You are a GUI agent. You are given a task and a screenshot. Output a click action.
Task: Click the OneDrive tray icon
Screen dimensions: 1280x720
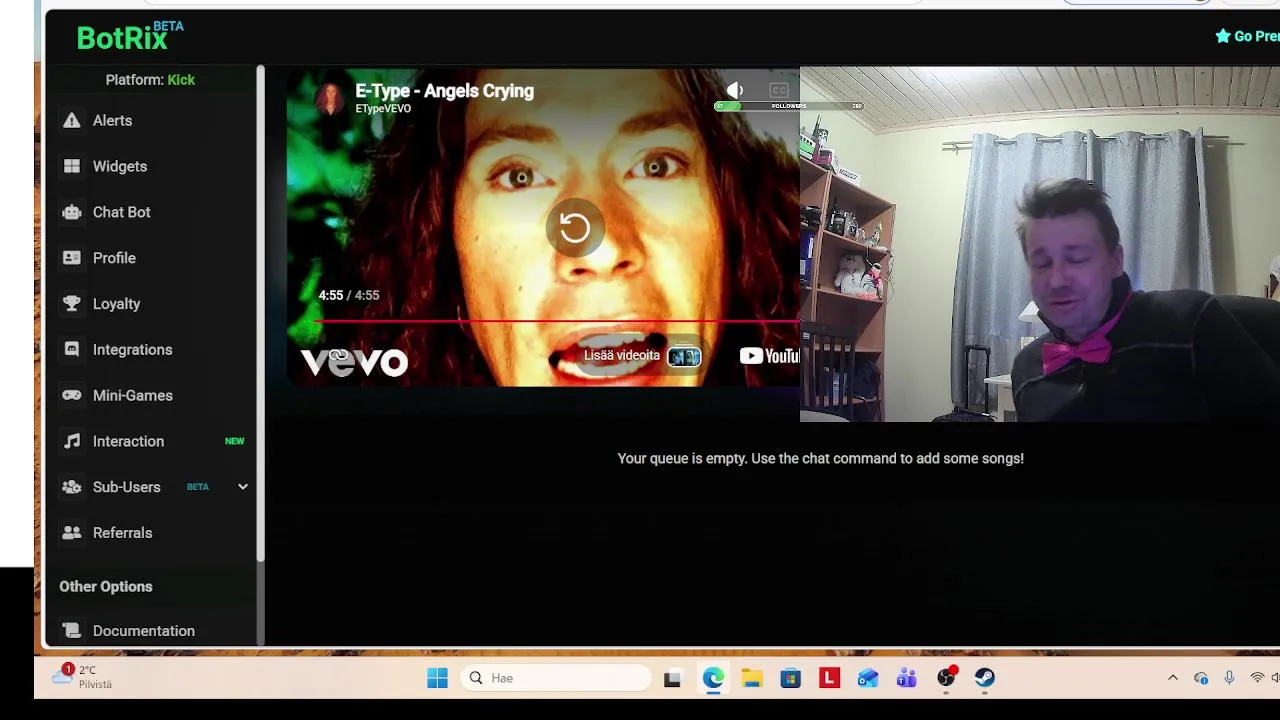[x=1201, y=678]
